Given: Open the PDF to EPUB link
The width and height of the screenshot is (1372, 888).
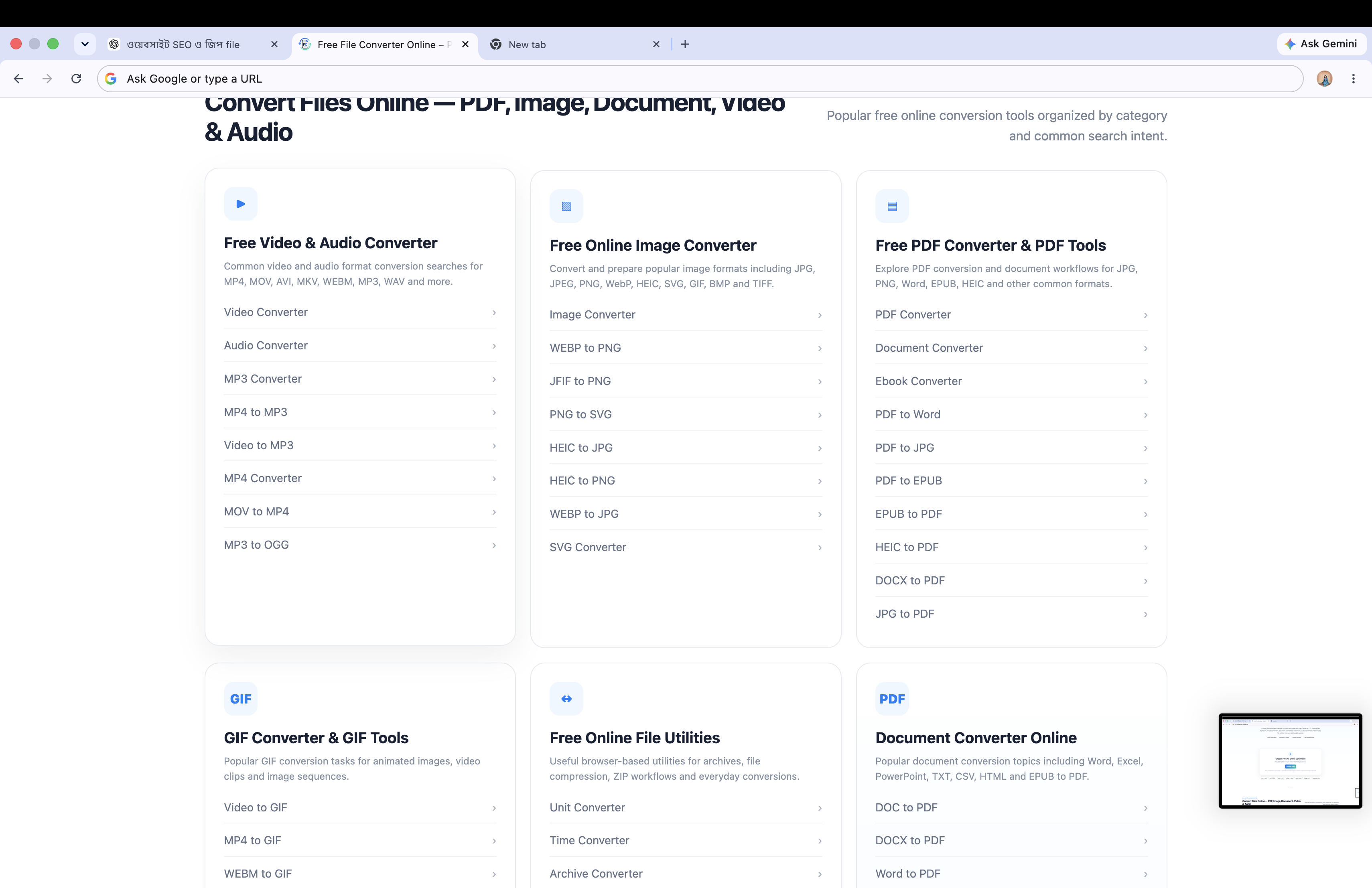Looking at the screenshot, I should pyautogui.click(x=1011, y=480).
